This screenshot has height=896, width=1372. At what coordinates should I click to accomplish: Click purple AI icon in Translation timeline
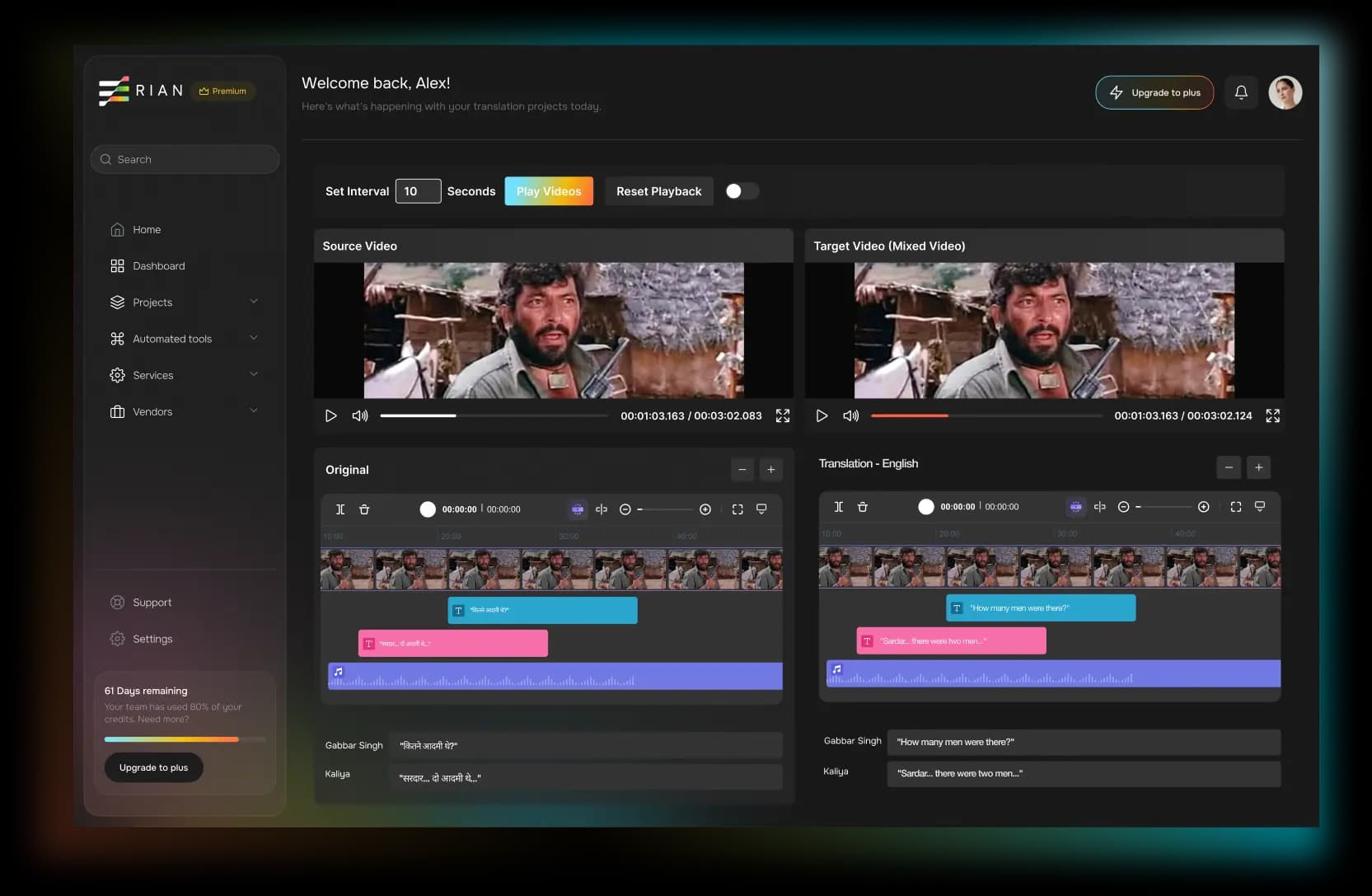[1076, 507]
